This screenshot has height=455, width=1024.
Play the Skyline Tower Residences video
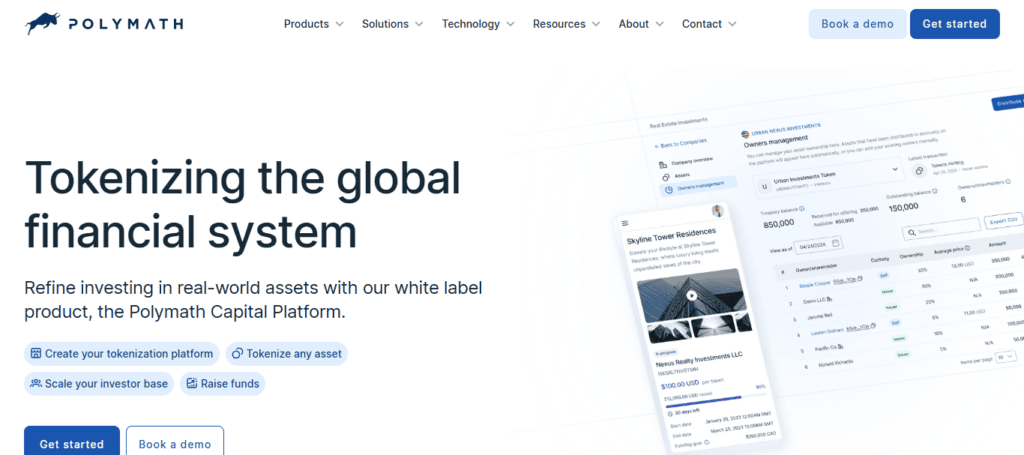(692, 295)
